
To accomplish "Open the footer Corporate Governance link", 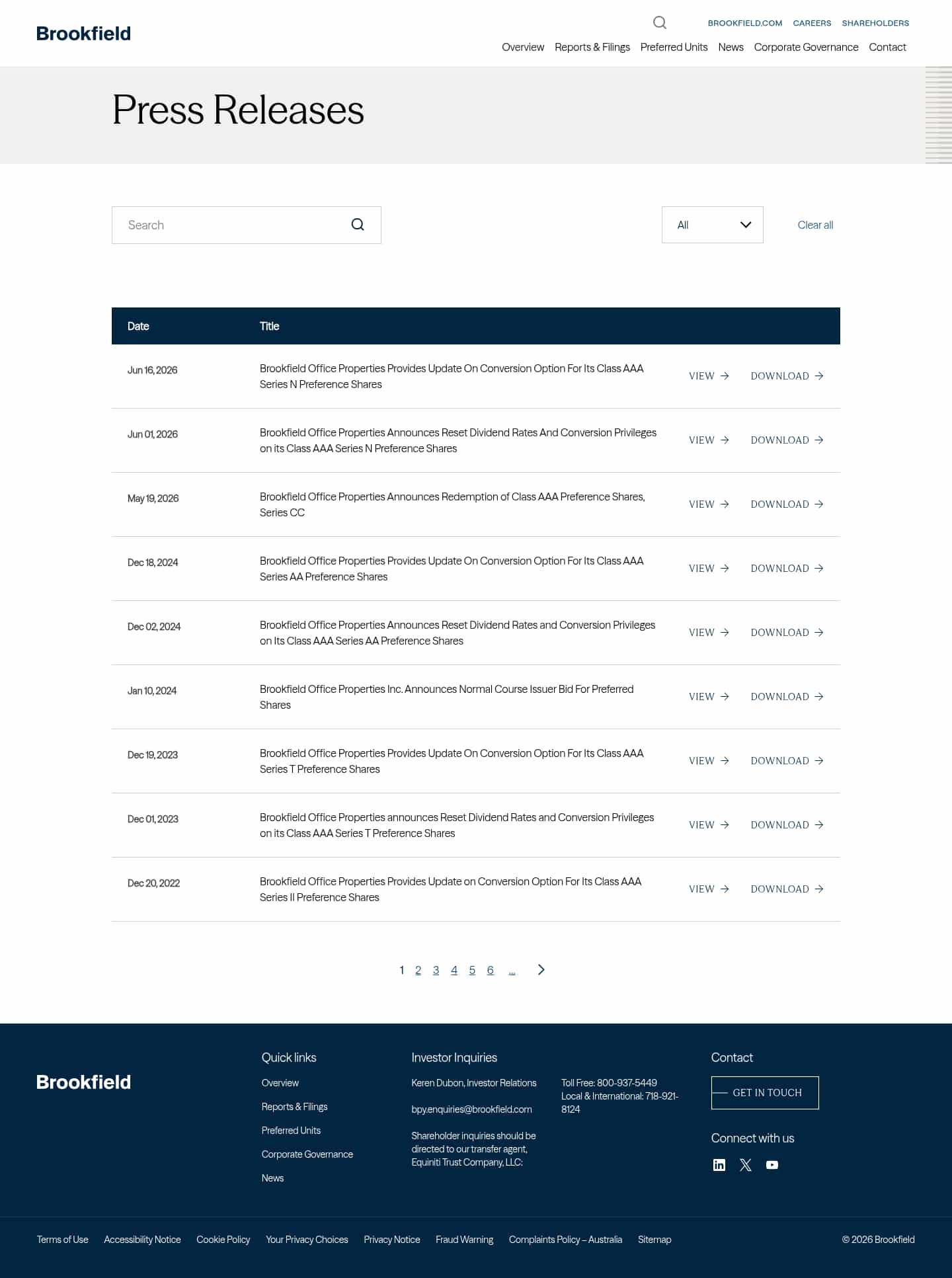I will coord(307,1154).
